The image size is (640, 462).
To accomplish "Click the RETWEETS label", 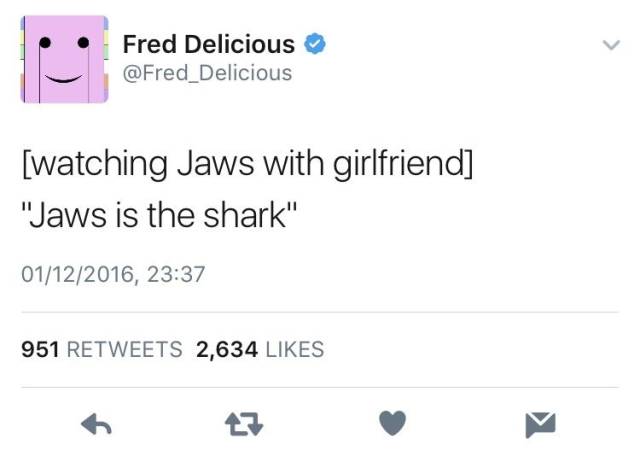I will (125, 349).
